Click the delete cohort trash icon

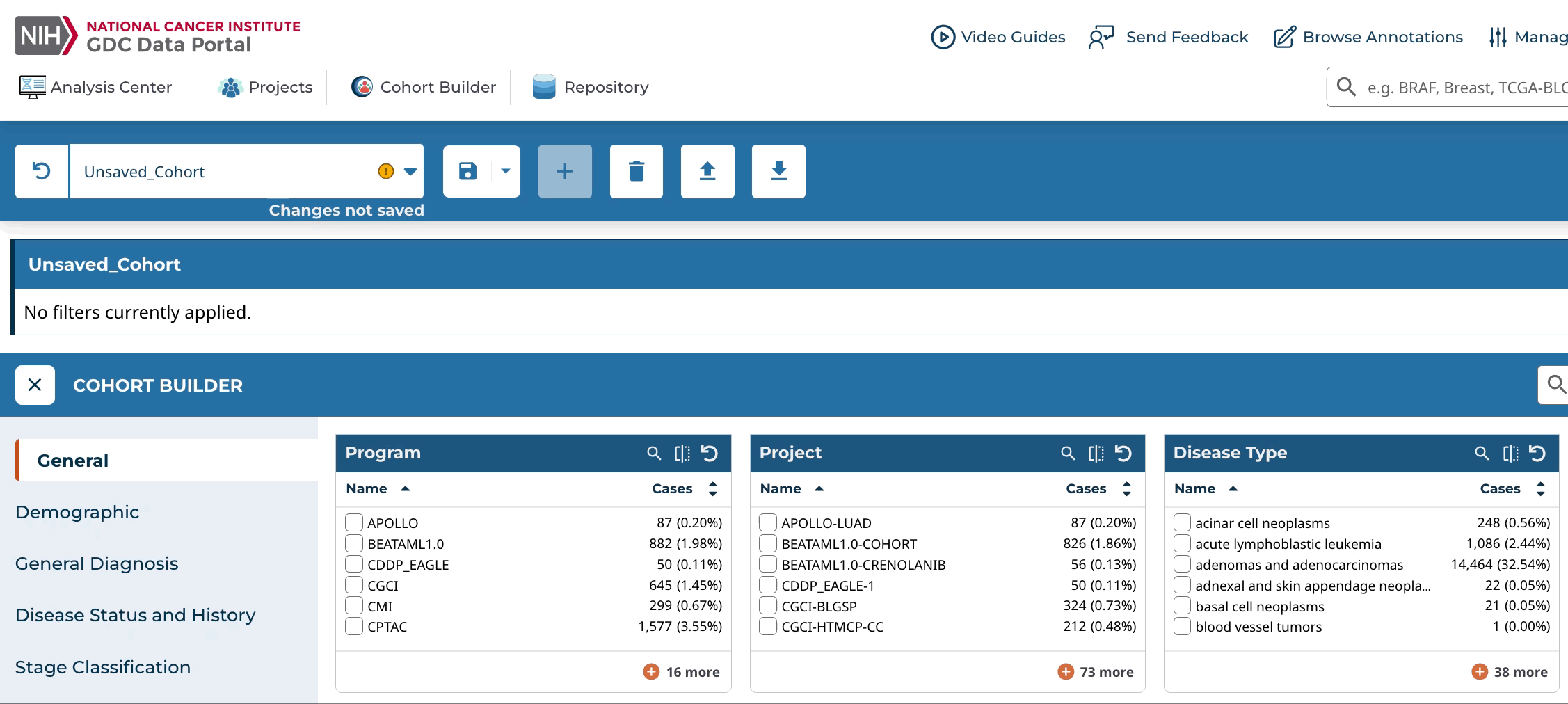click(636, 171)
